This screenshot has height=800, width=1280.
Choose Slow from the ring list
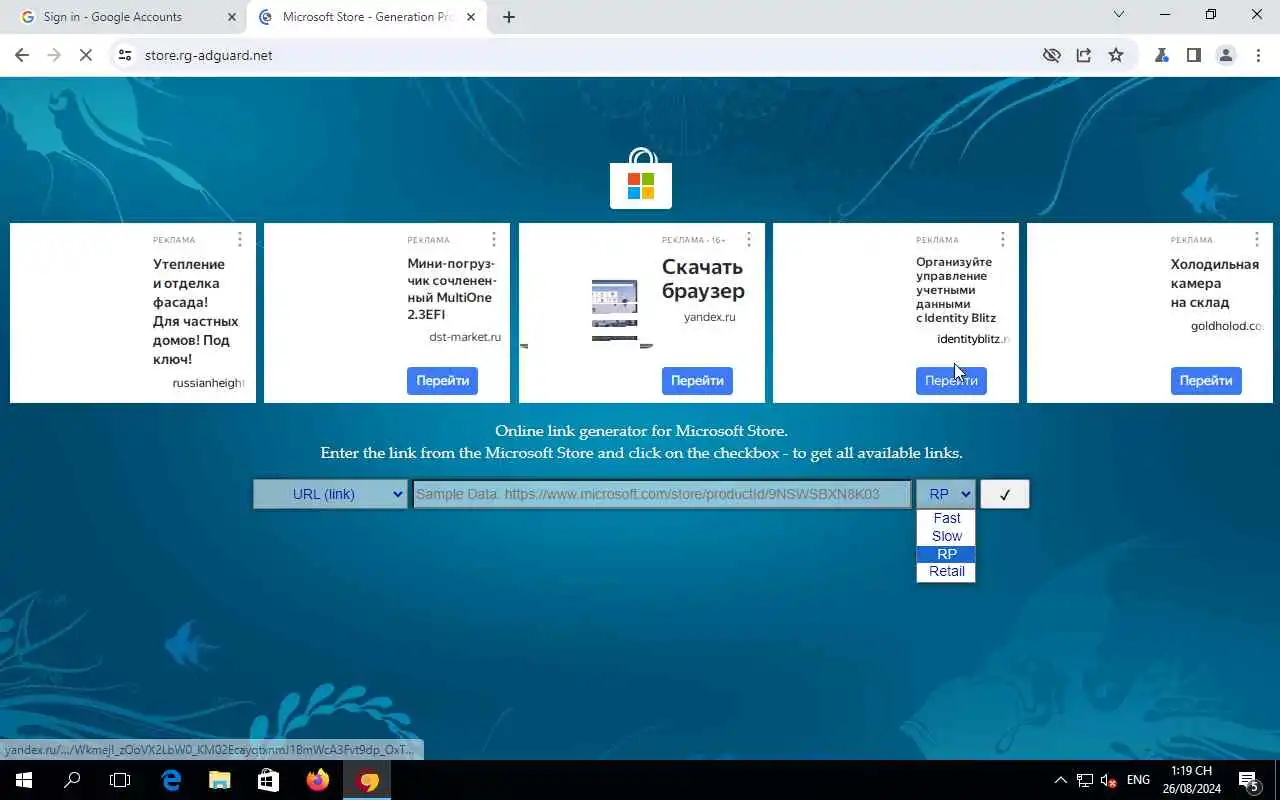946,536
